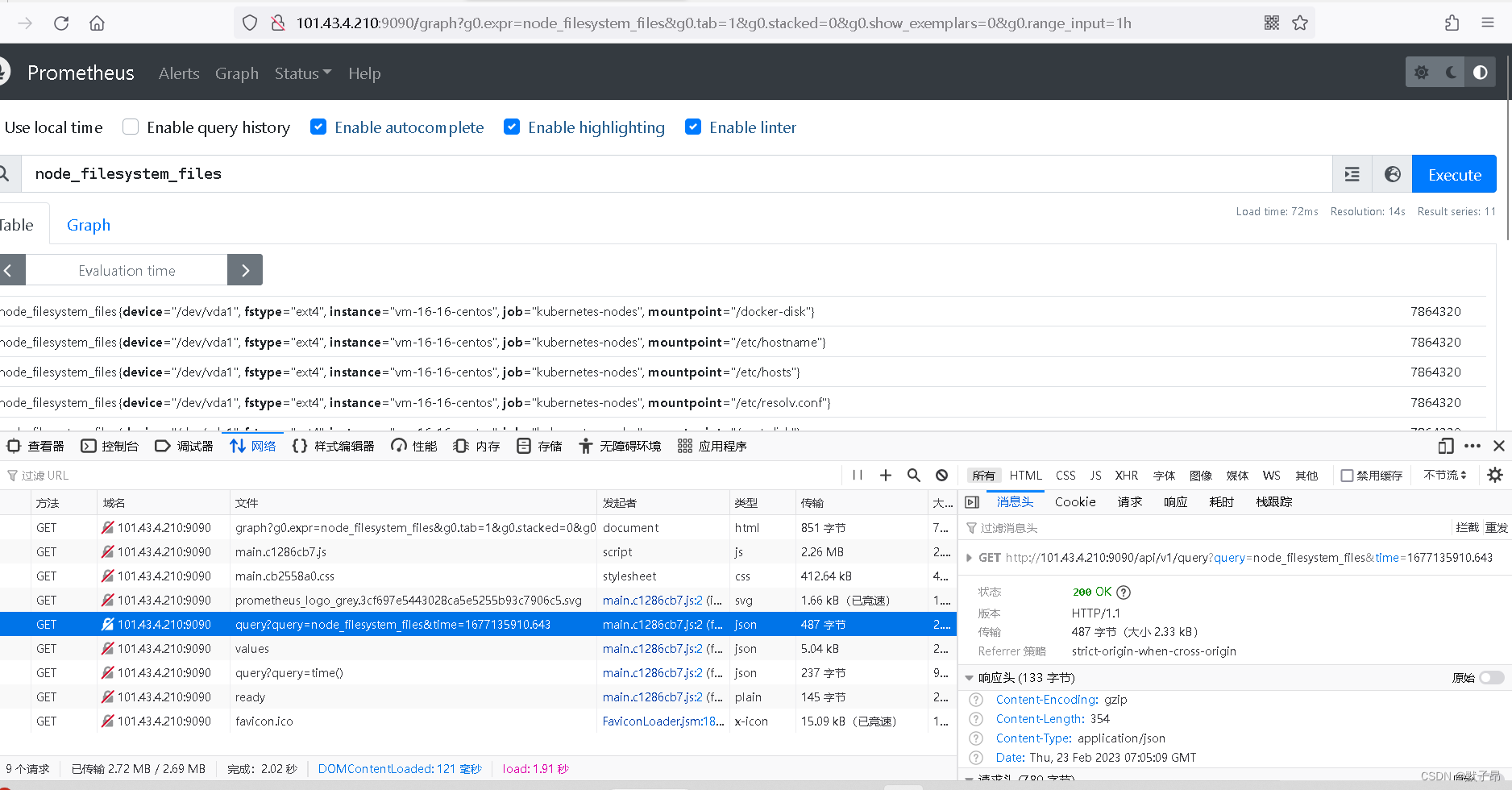
Task: Bookmark this page with star icon
Action: pos(1300,23)
